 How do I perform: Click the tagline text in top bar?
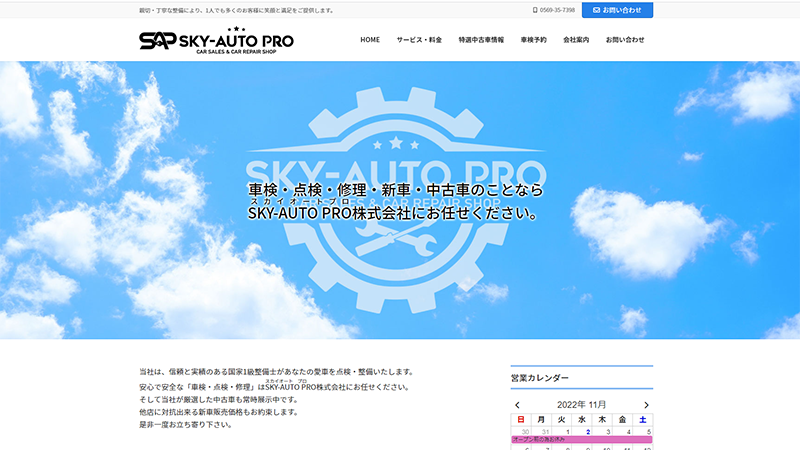point(237,10)
